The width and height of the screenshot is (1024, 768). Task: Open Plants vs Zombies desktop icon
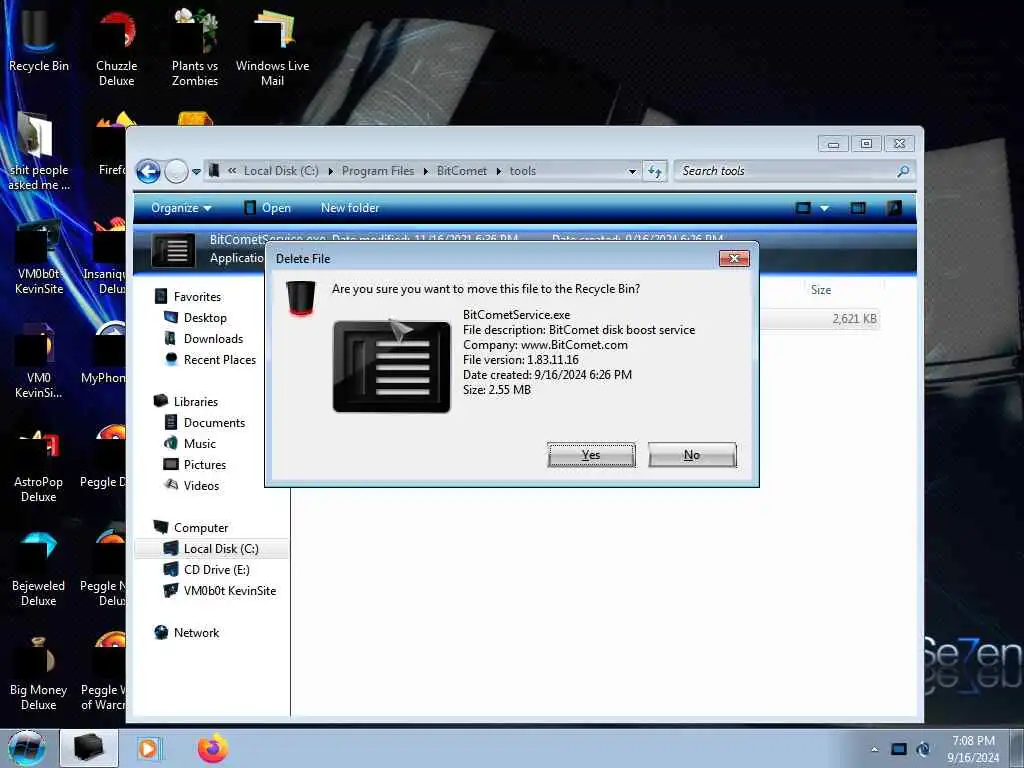[x=195, y=48]
